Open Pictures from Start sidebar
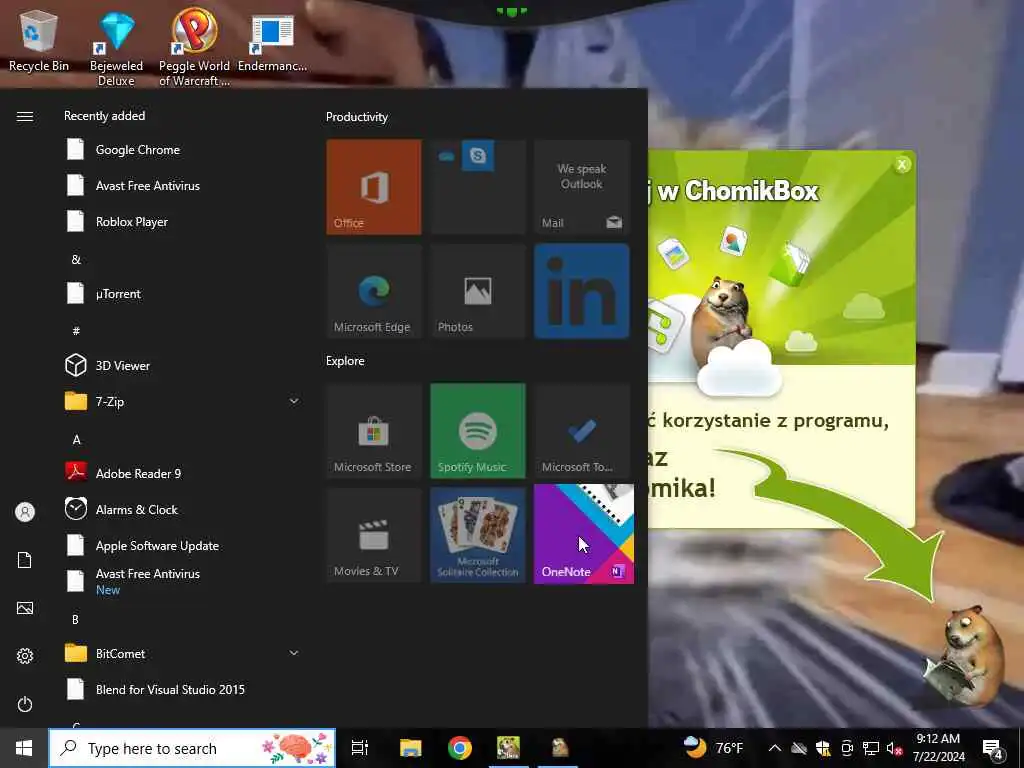 [x=25, y=608]
